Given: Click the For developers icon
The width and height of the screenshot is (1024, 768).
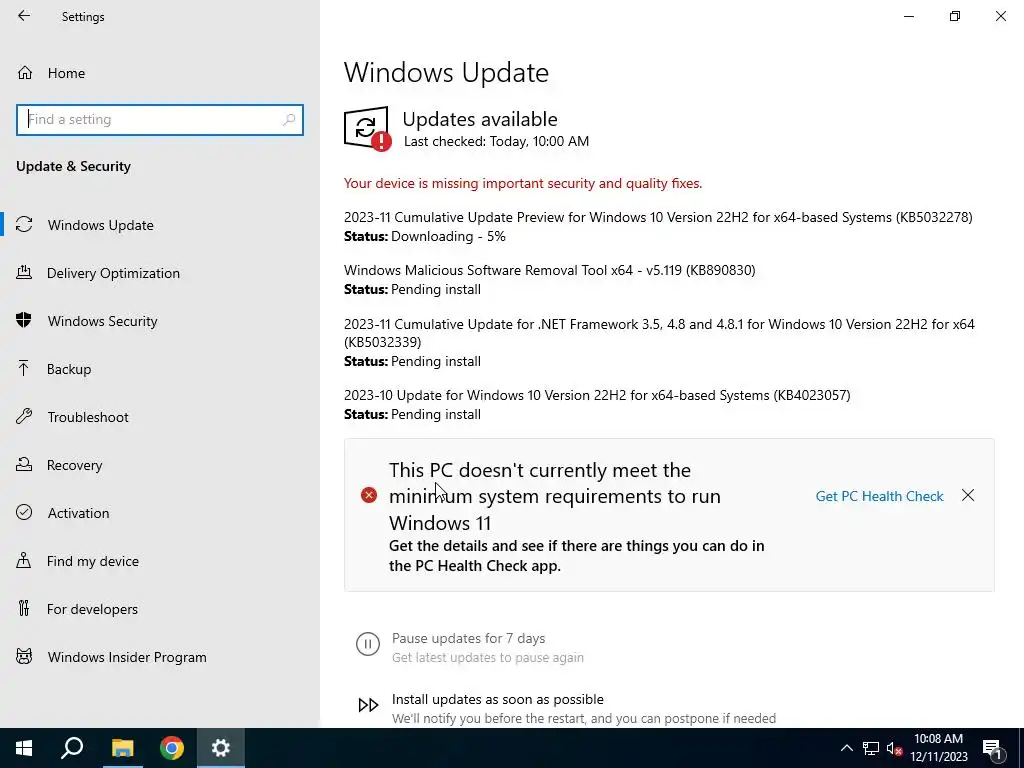Looking at the screenshot, I should coord(24,609).
